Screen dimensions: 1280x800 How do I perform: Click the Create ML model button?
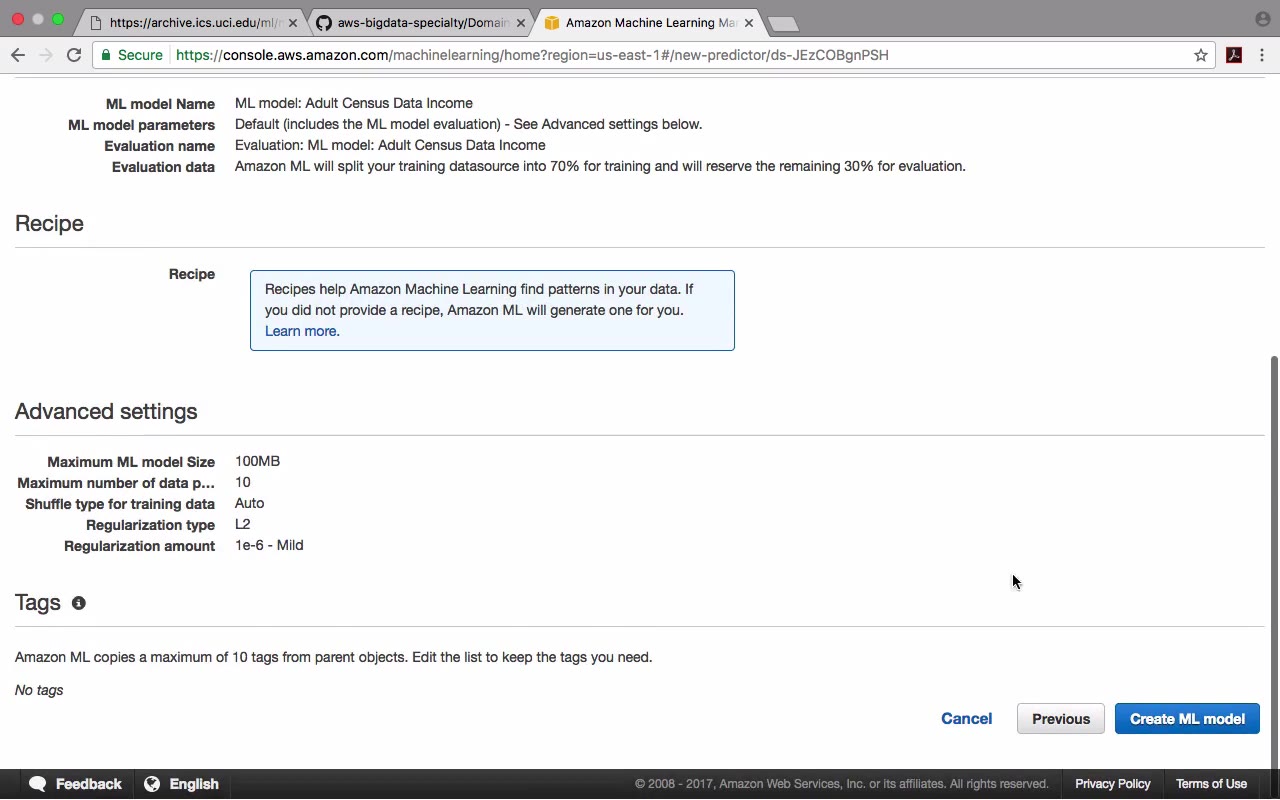(1187, 719)
